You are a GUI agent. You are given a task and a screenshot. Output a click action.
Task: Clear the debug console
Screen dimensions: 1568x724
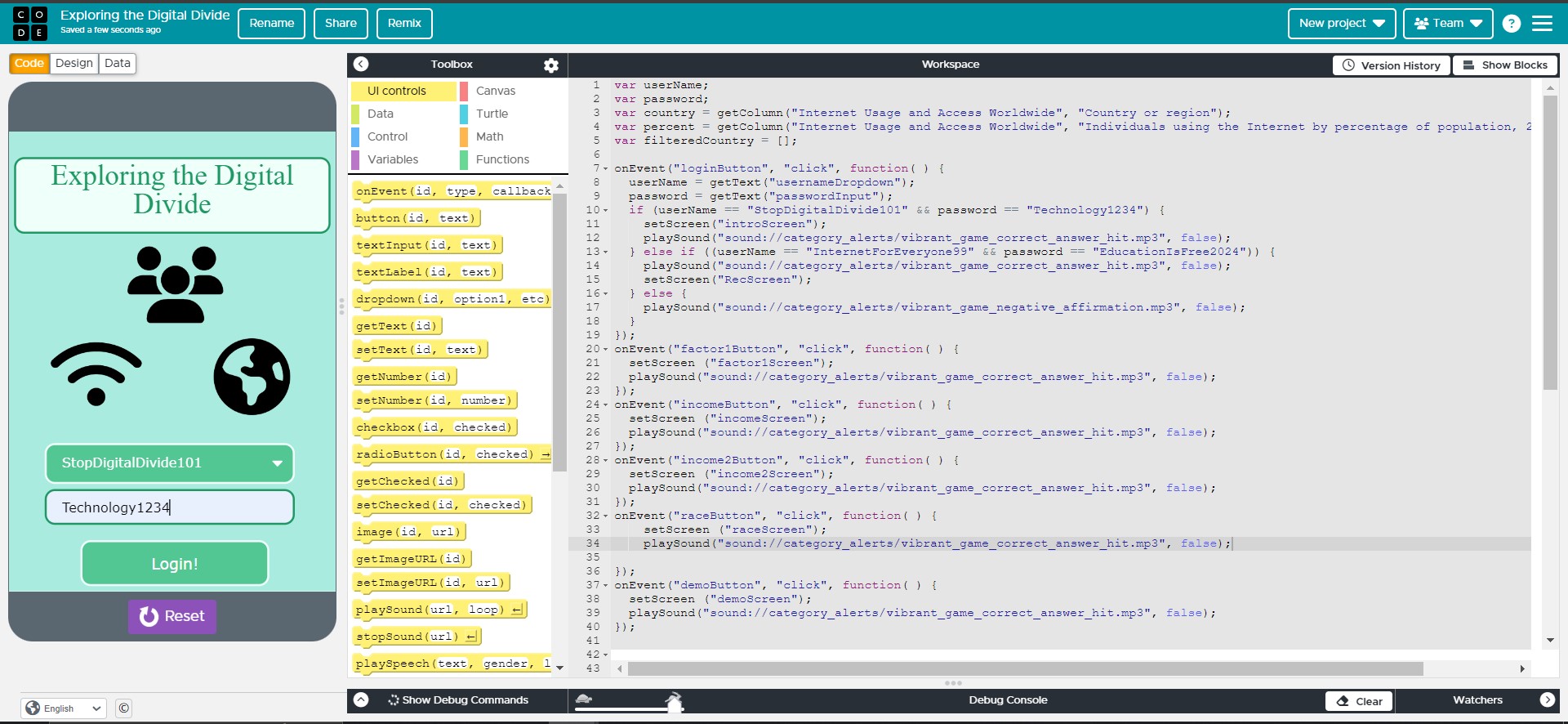tap(1360, 701)
